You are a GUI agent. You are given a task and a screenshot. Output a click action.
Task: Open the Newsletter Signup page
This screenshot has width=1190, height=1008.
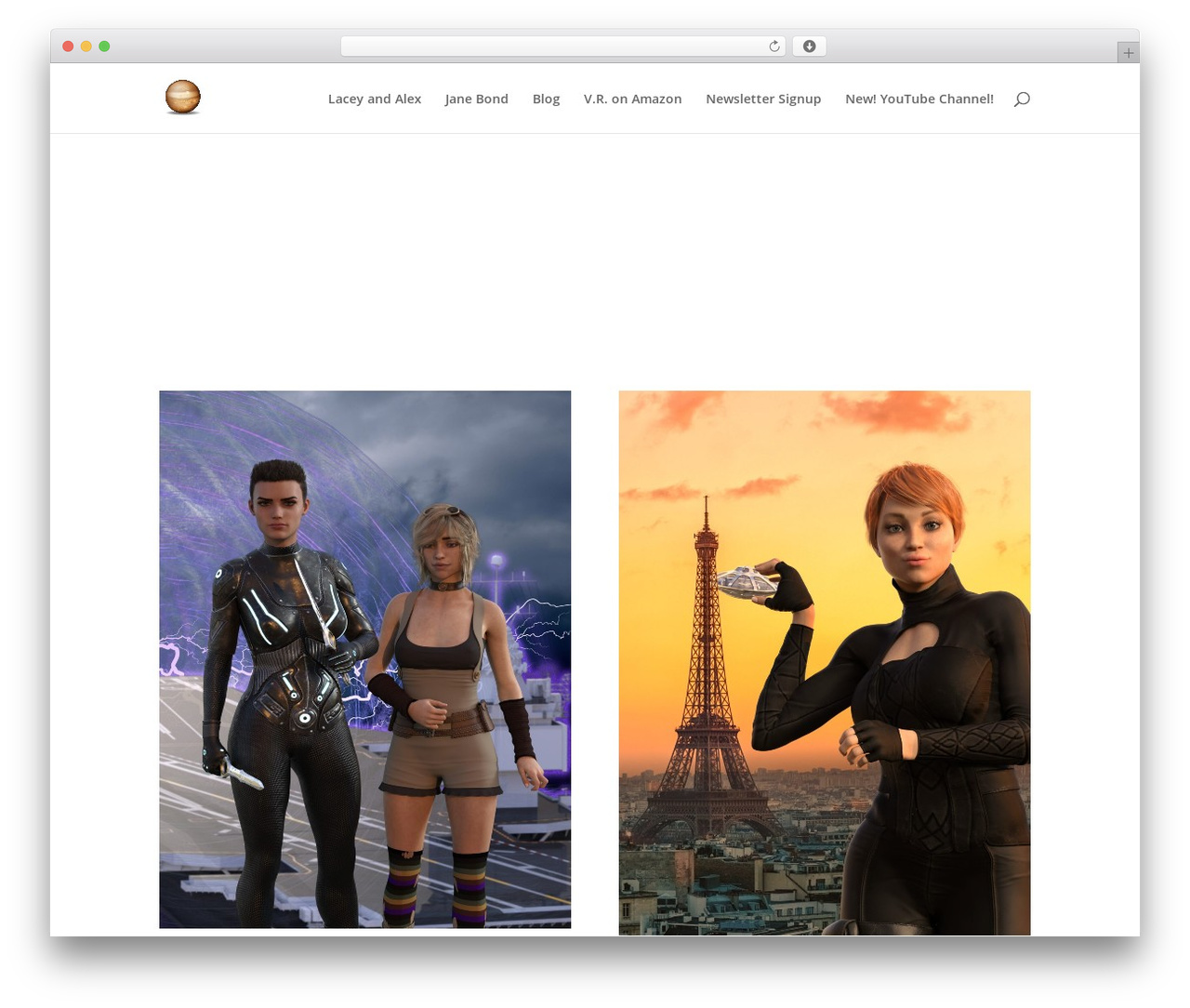pos(763,99)
